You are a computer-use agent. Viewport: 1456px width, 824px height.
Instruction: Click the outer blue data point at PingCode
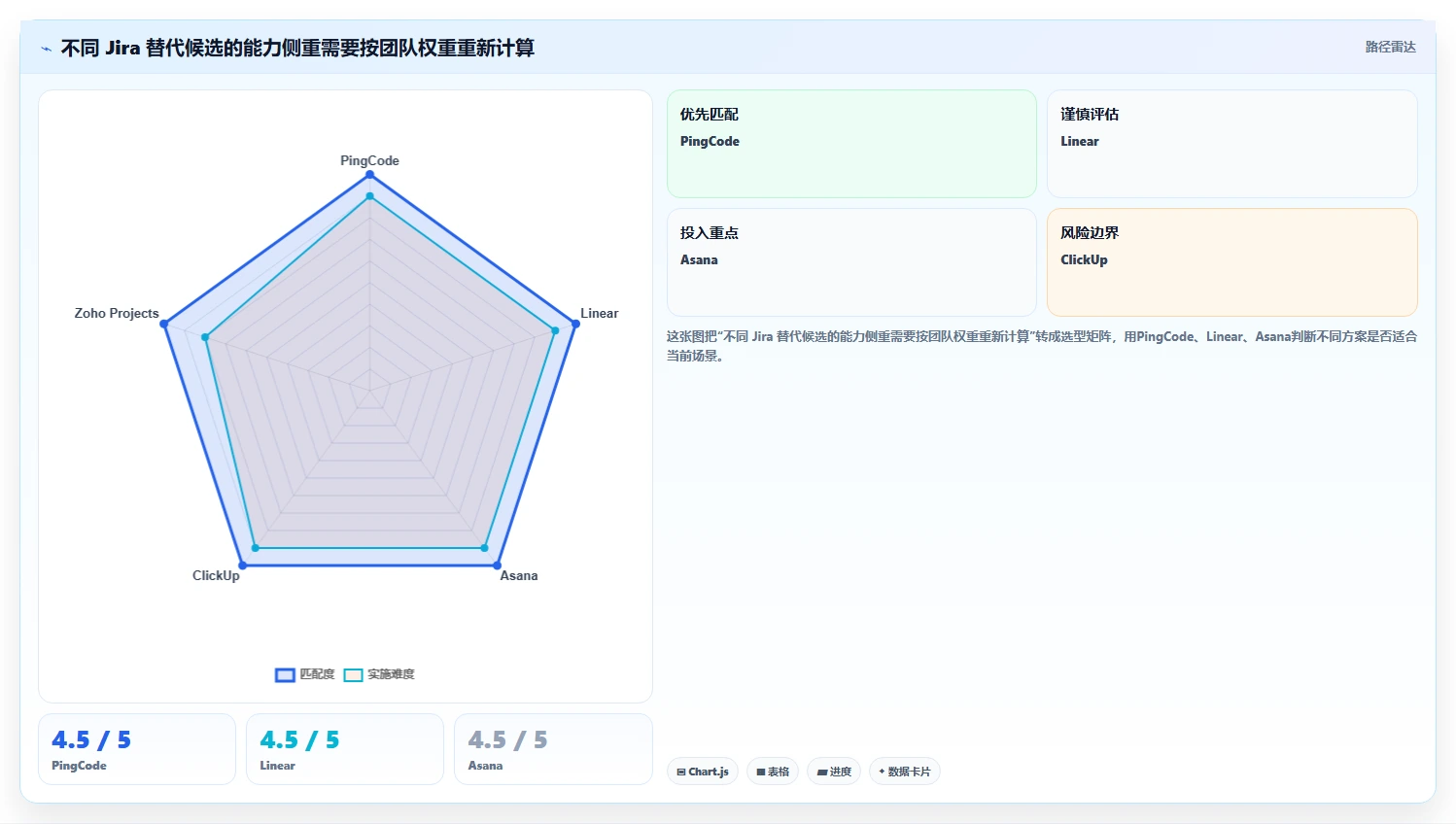369,175
